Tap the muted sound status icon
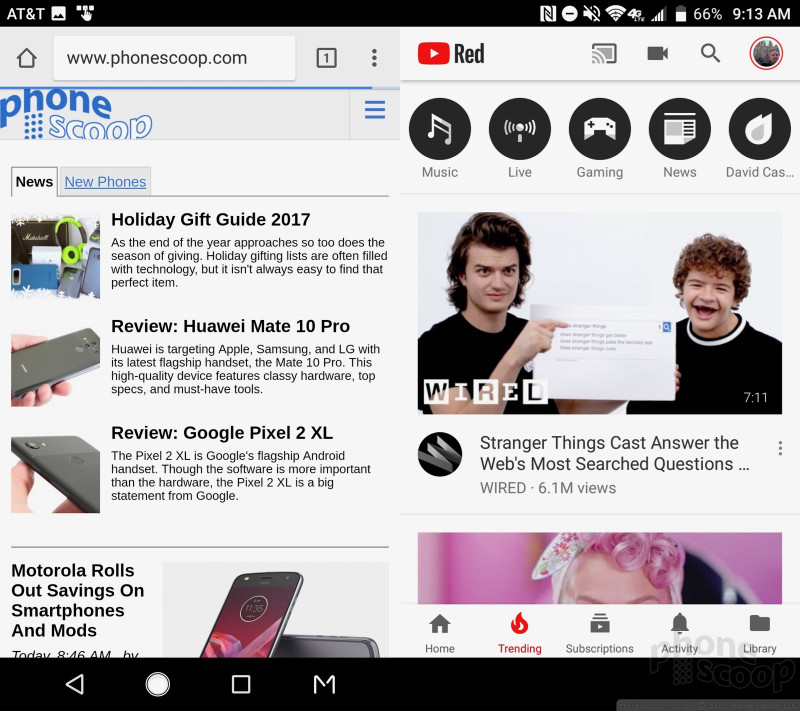The image size is (800, 711). point(592,14)
